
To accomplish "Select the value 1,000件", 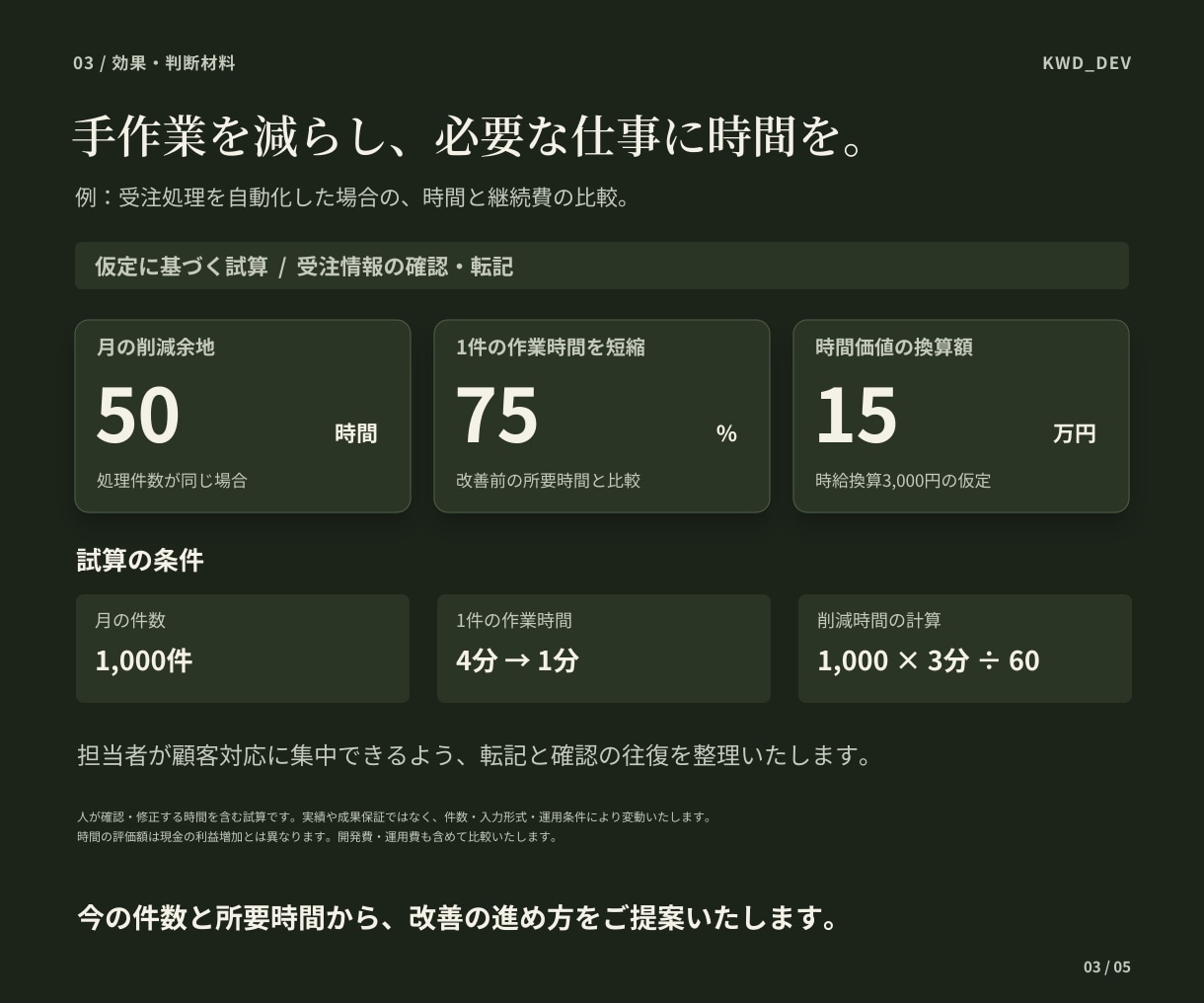I will pos(144,660).
